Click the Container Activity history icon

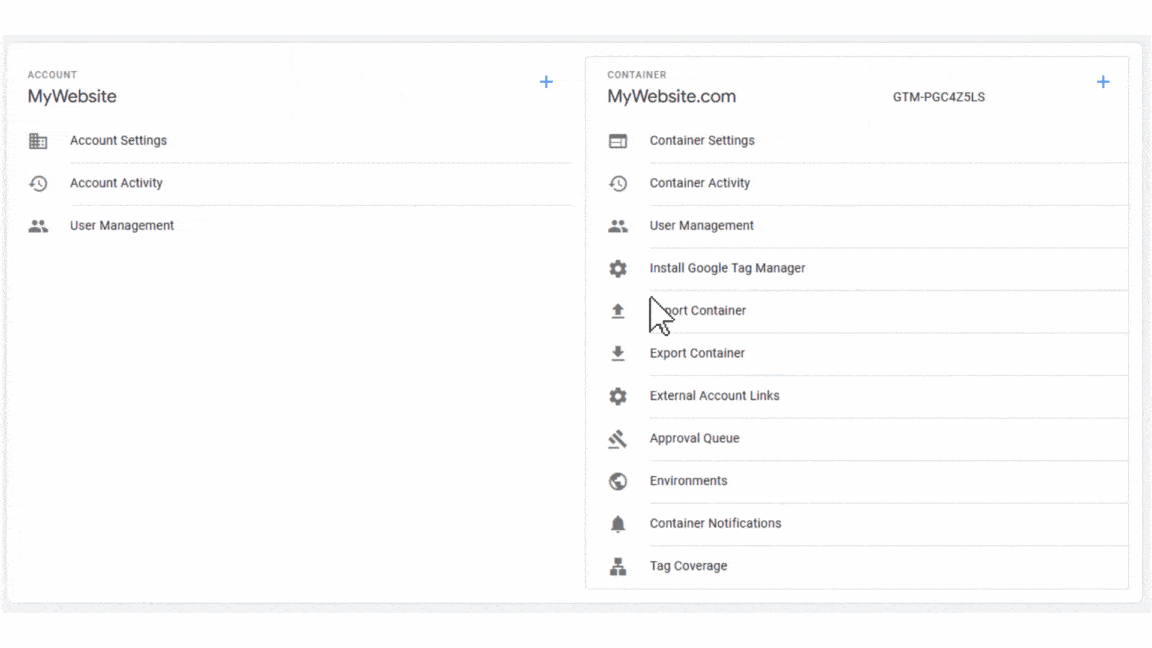[618, 184]
